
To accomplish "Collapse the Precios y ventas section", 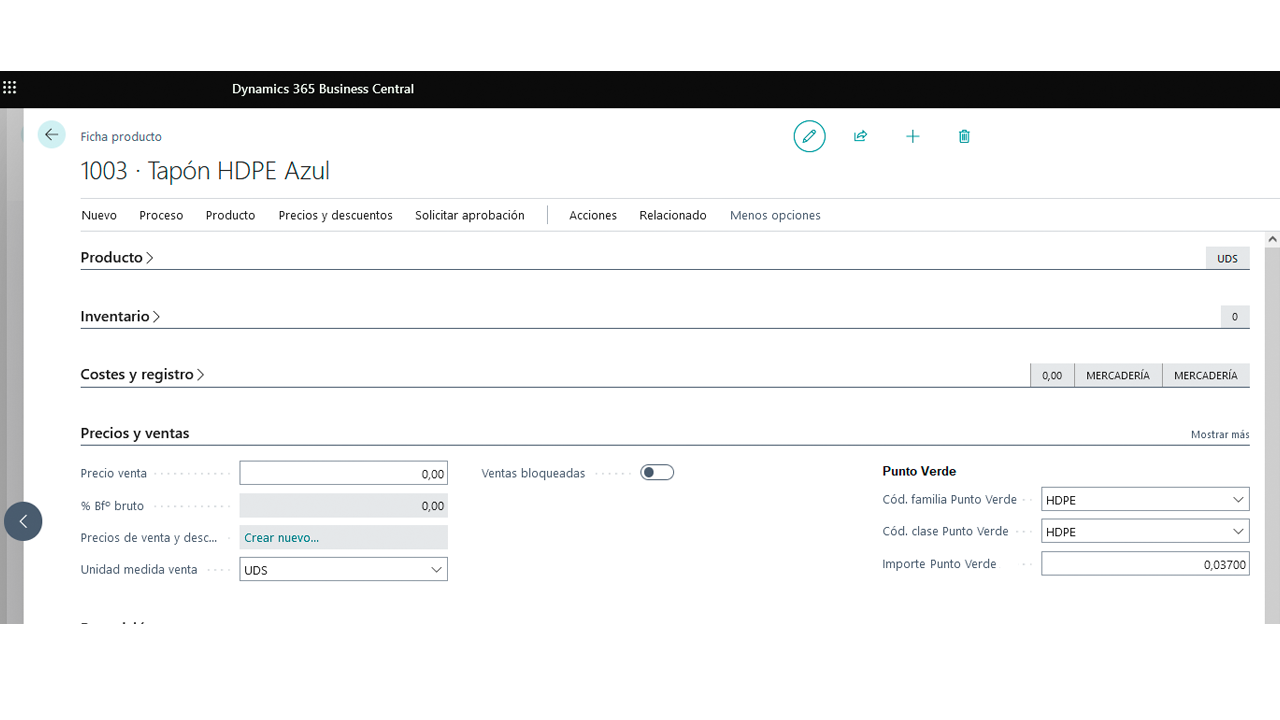I will click(135, 433).
